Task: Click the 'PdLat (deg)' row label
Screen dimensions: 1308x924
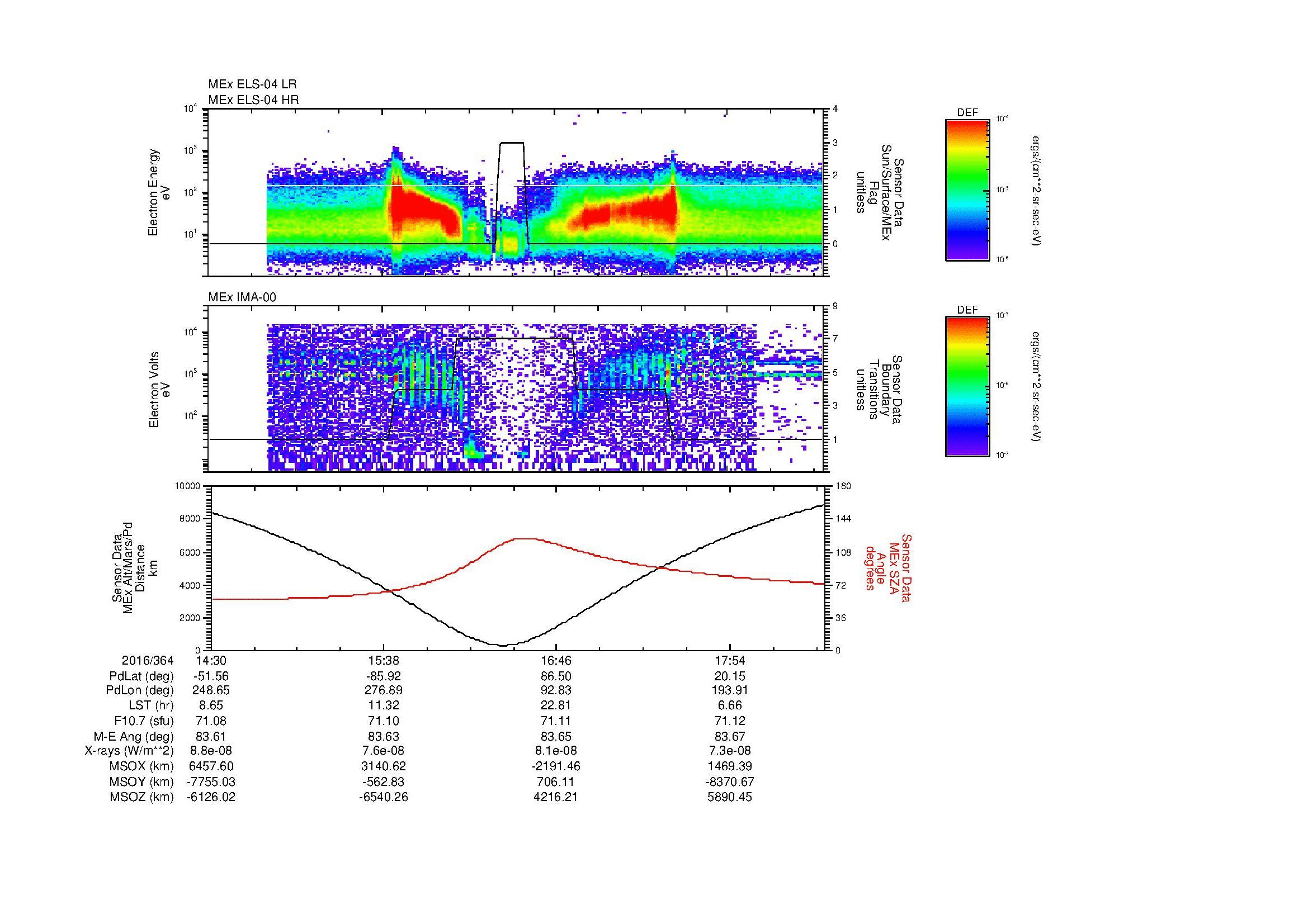Action: (141, 676)
